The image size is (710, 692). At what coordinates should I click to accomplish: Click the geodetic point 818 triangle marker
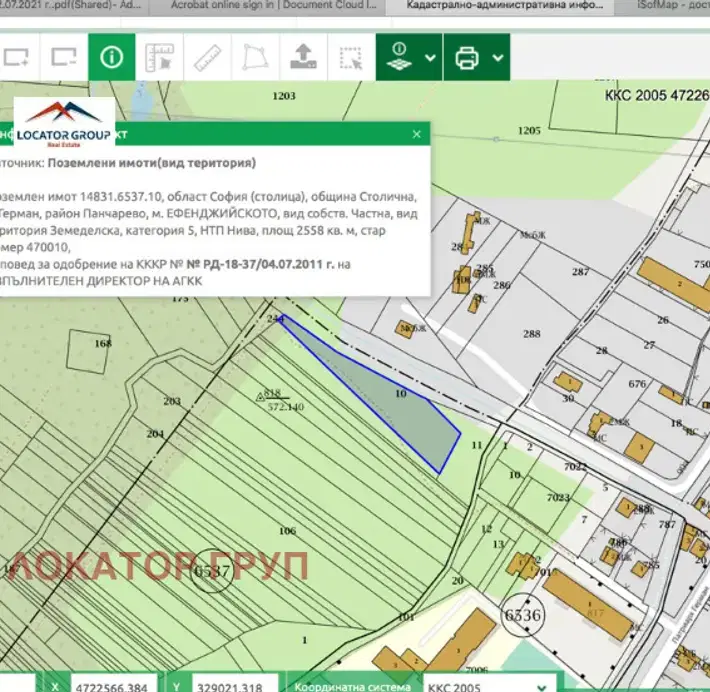260,397
